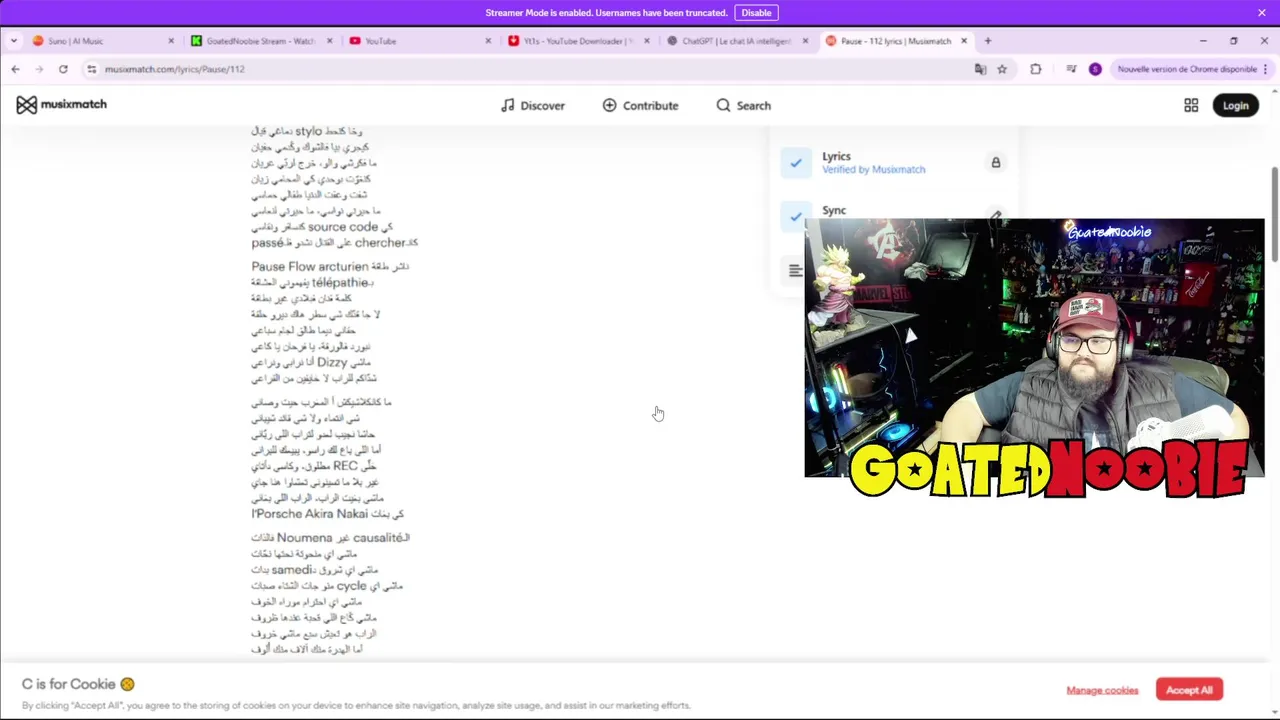Click the new Chrome version available button
The height and width of the screenshot is (720, 1280).
coord(1186,69)
